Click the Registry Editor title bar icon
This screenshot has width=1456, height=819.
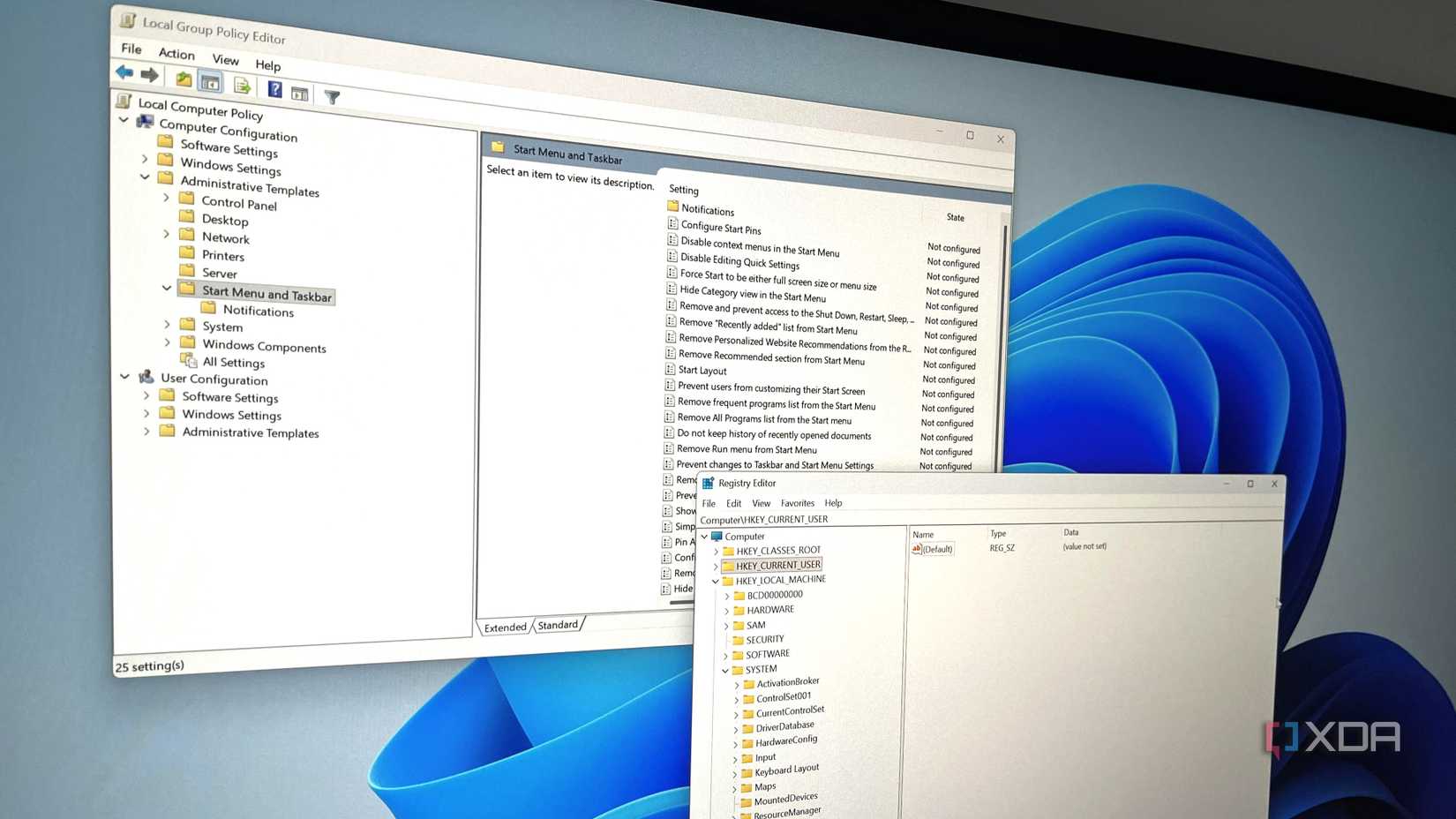[708, 483]
